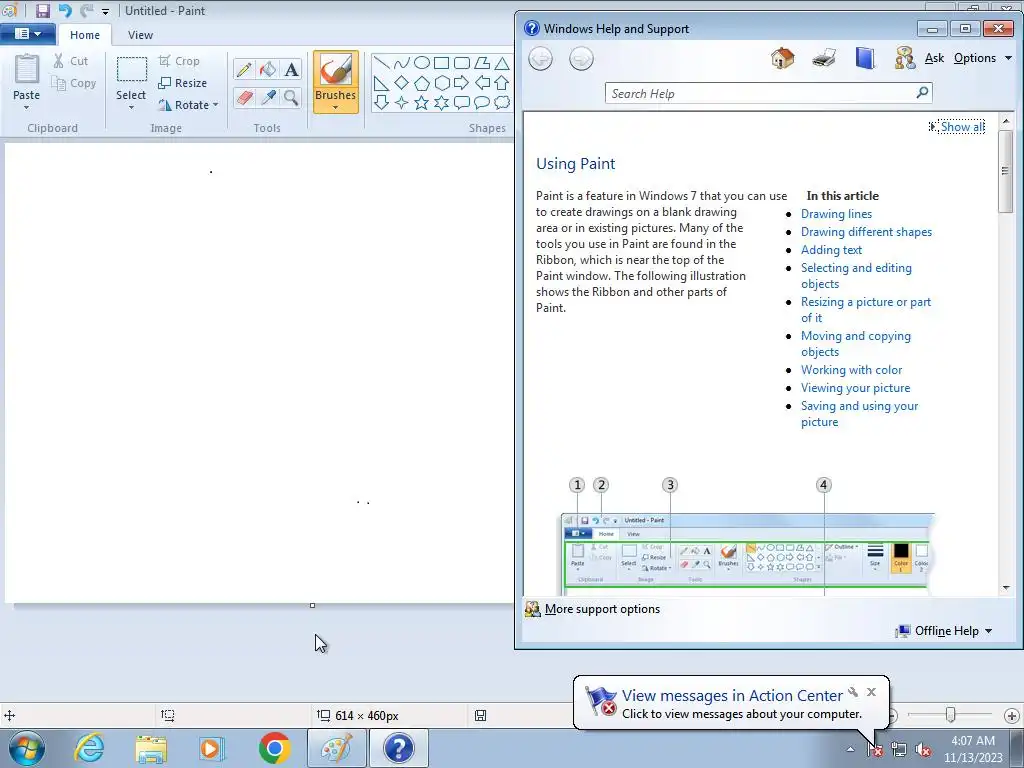1024x768 pixels.
Task: Choose the Rounded rectangle shape
Action: click(x=462, y=63)
